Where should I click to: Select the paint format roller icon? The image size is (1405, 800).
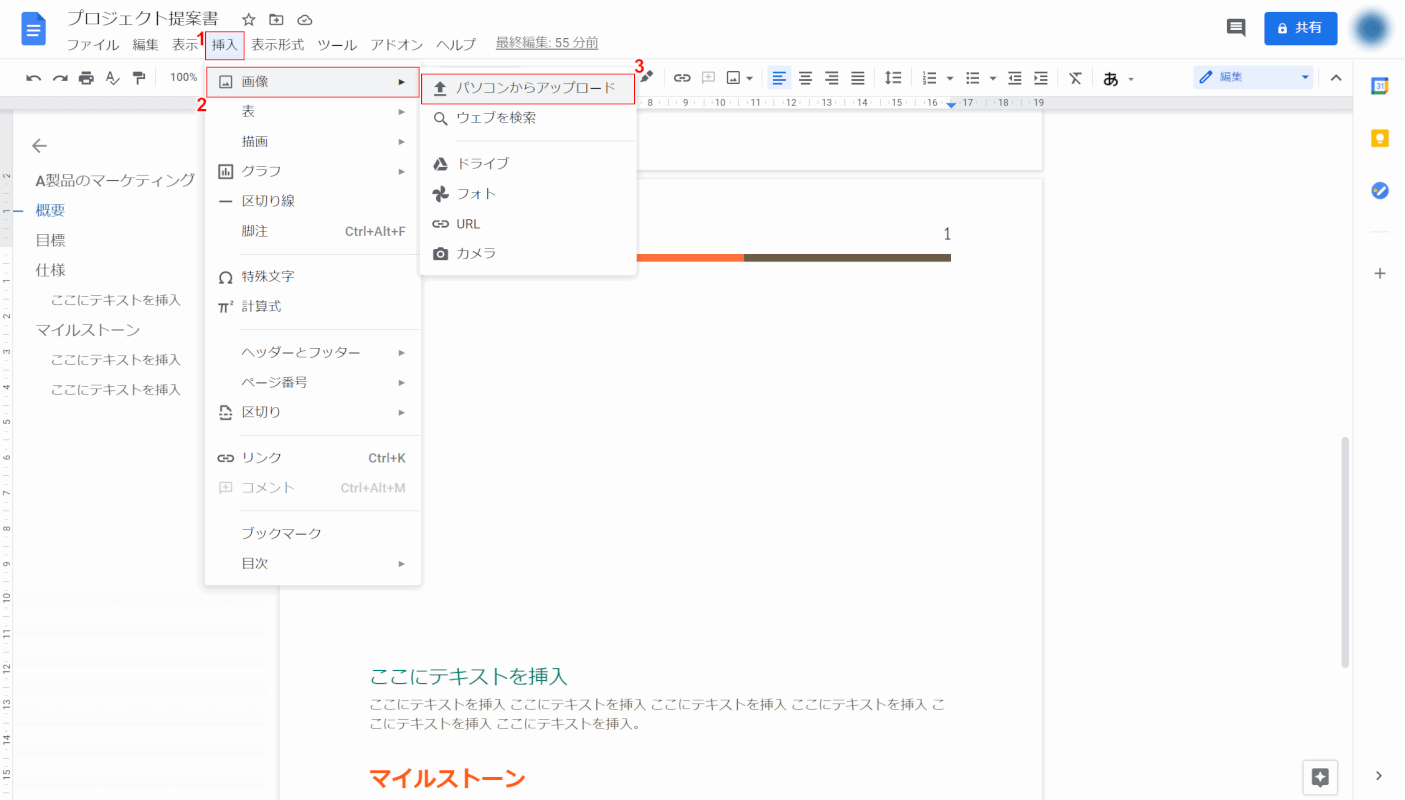tap(139, 78)
